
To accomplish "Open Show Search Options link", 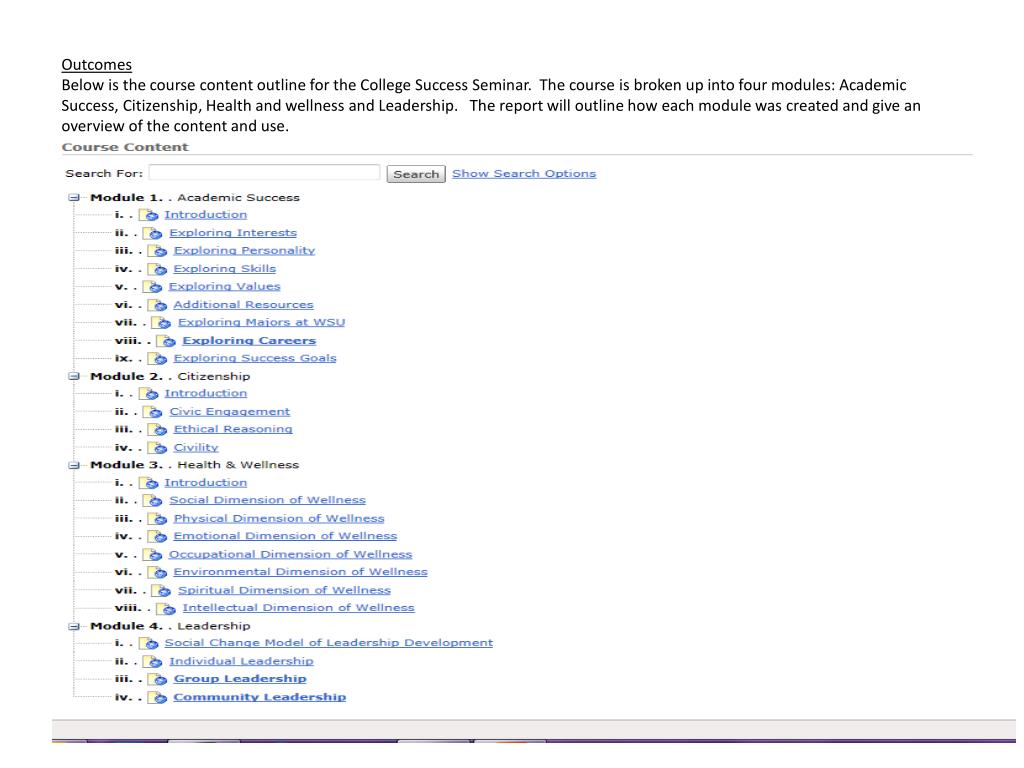I will click(x=524, y=174).
